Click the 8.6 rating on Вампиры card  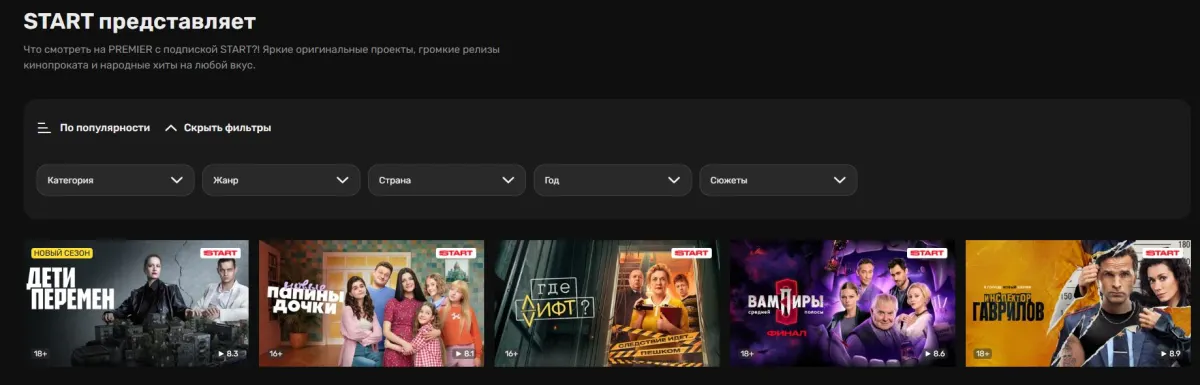click(x=934, y=354)
